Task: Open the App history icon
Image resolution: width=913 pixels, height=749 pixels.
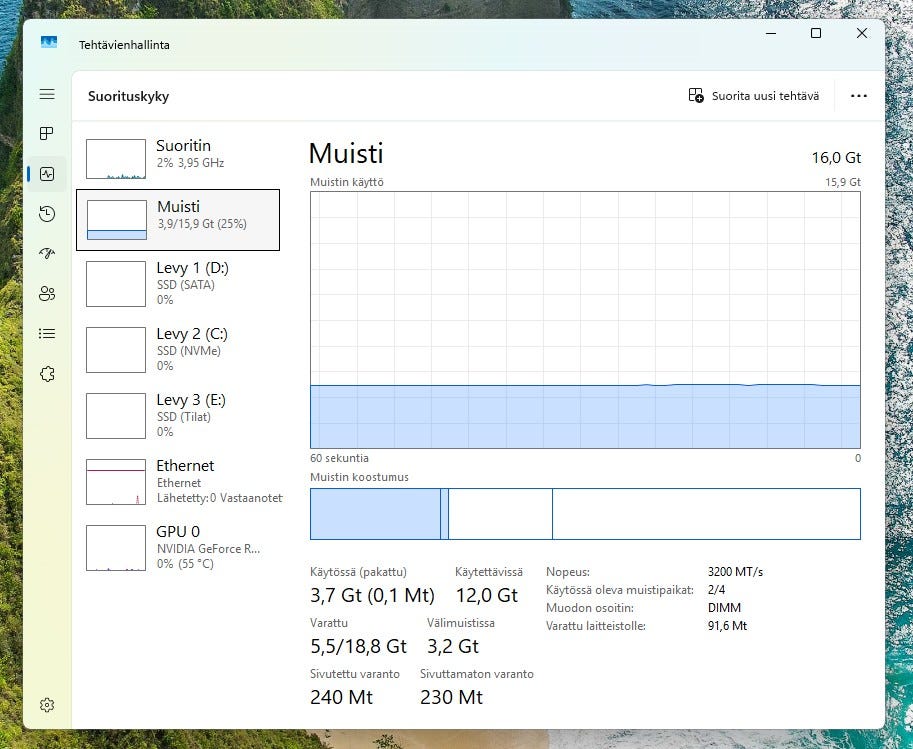Action: click(x=47, y=214)
